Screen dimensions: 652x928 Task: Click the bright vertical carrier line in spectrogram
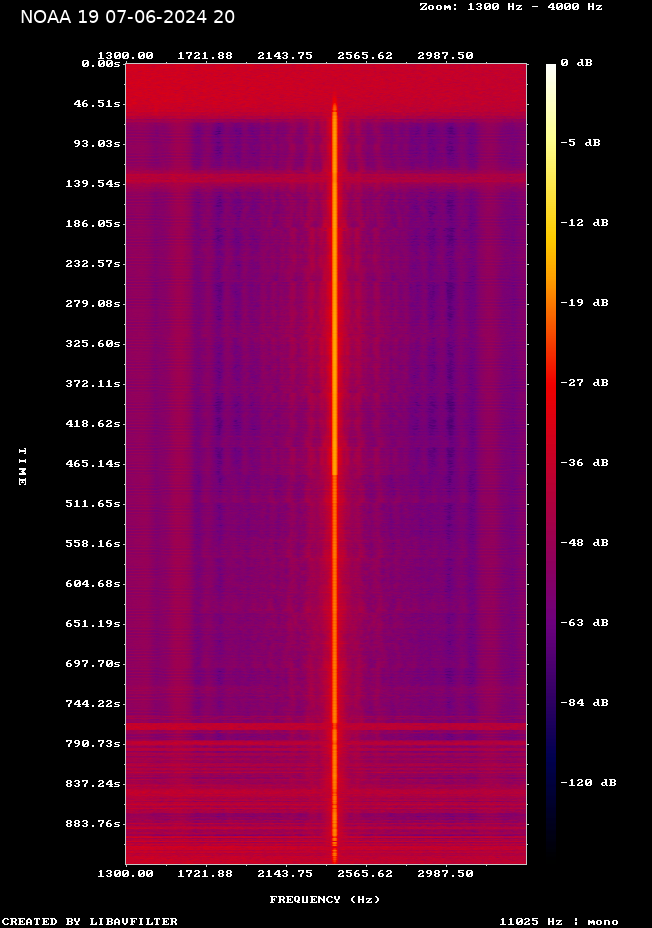(x=335, y=400)
